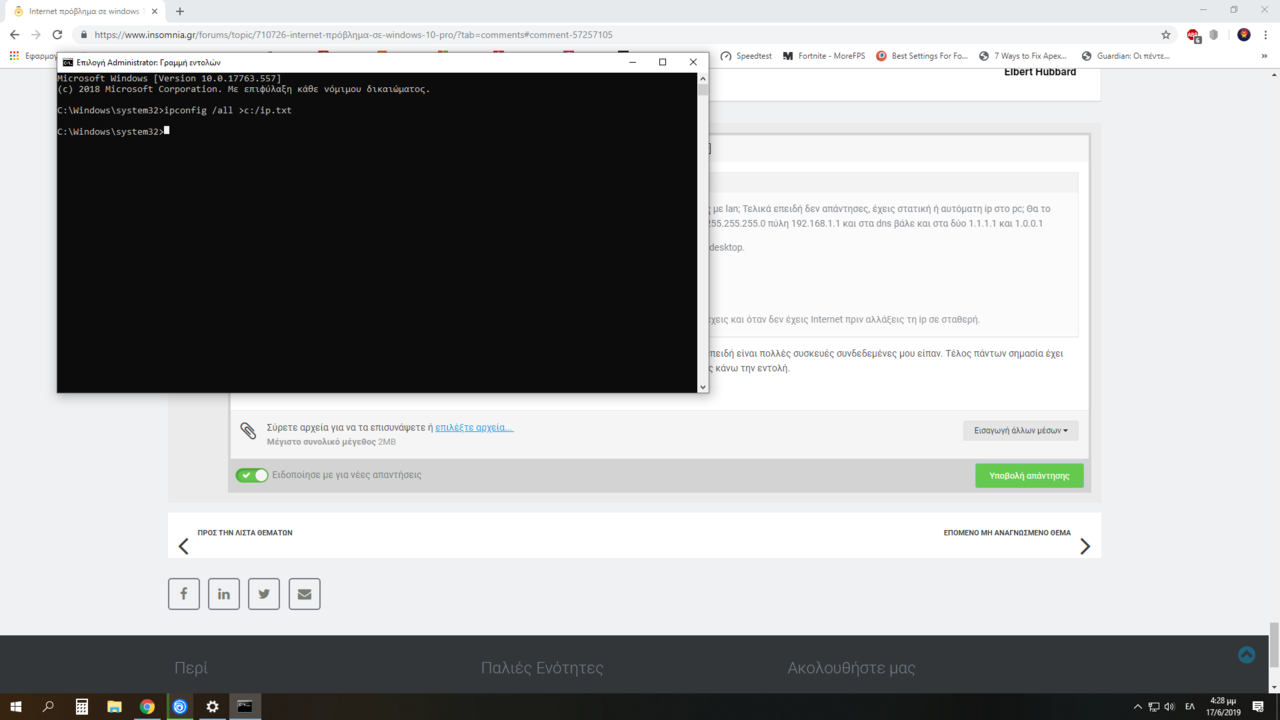Click the Ακολουθήστε μας footer heading
1280x720 pixels.
pyautogui.click(x=851, y=668)
